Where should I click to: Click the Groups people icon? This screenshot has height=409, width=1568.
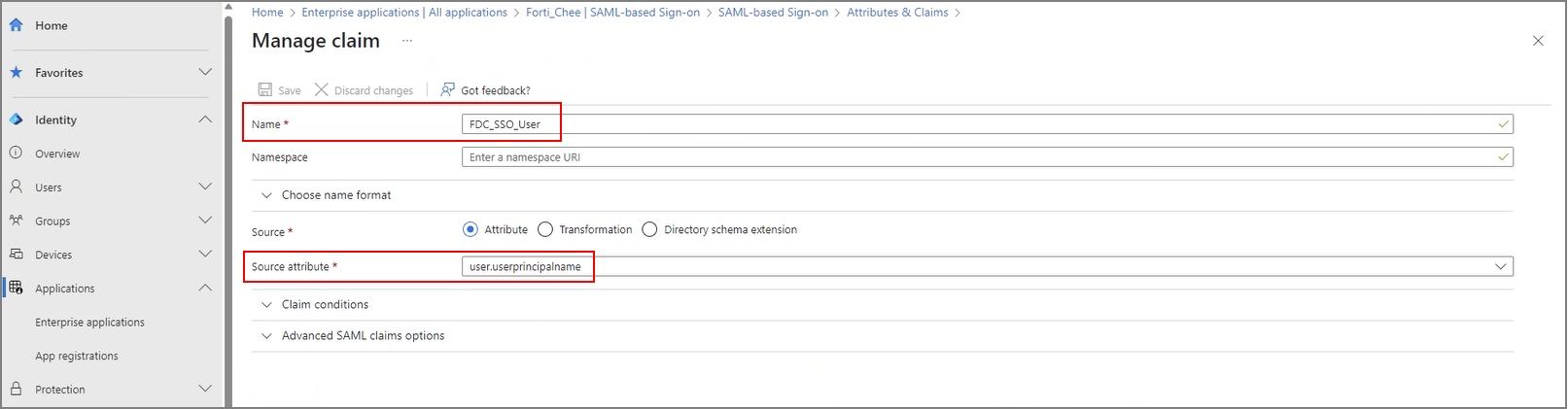pyautogui.click(x=16, y=221)
